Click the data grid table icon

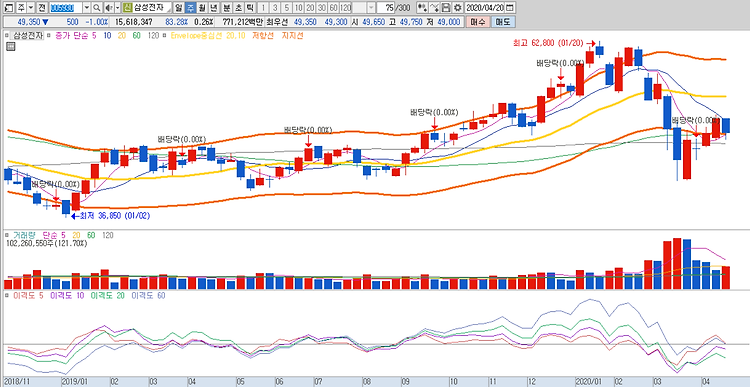tap(11, 46)
